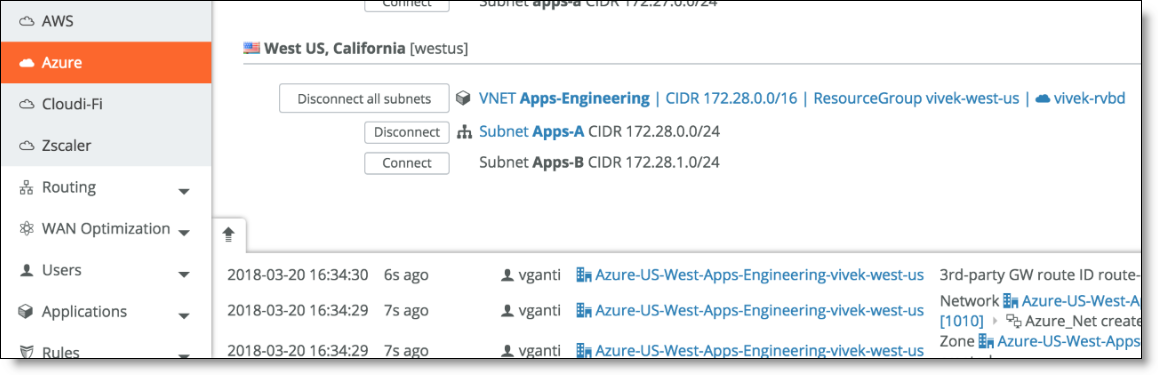Image resolution: width=1158 pixels, height=375 pixels.
Task: Click the Azure cloud icon in sidebar
Action: tap(27, 63)
